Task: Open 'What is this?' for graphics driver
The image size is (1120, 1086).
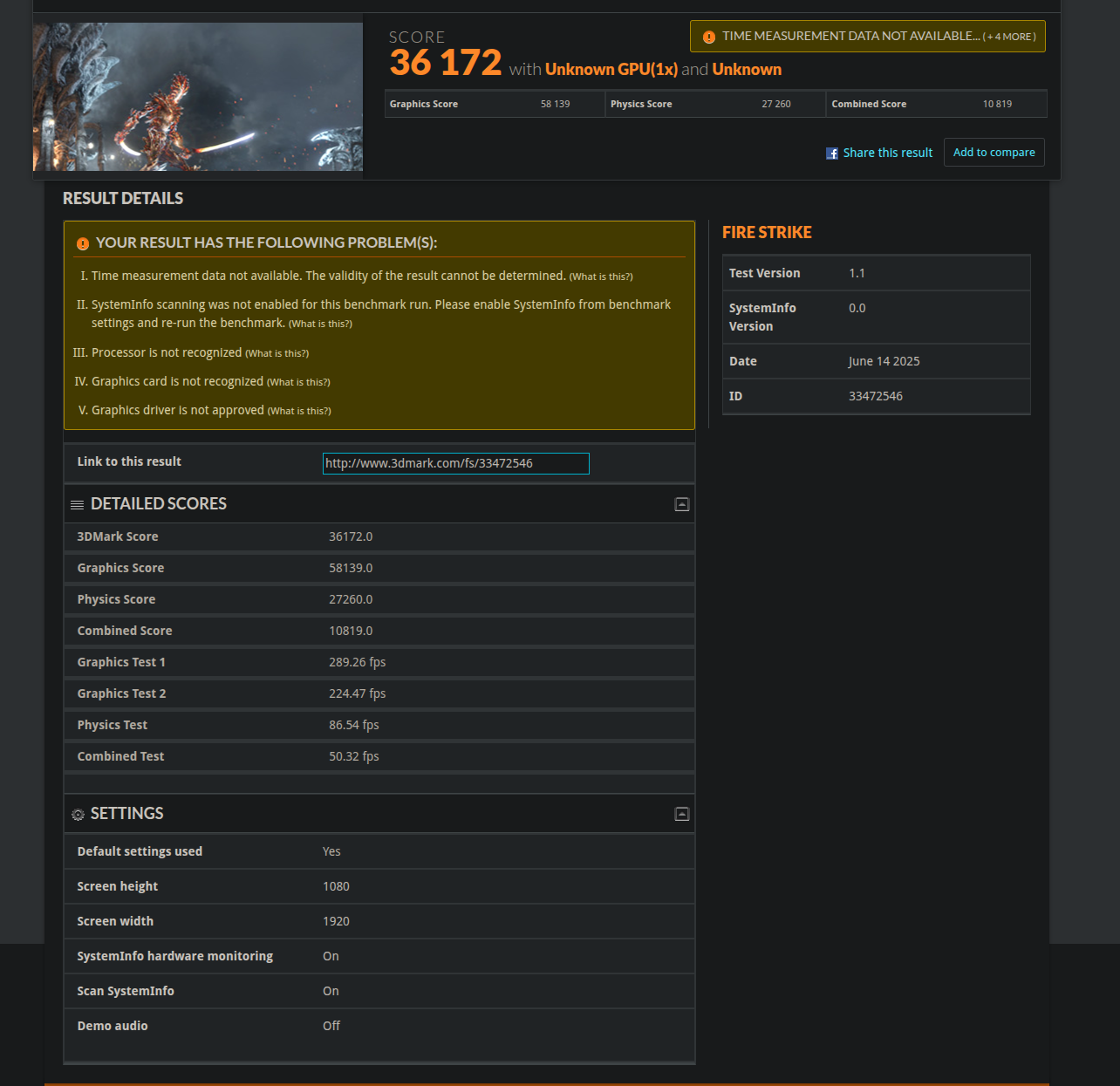Action: point(299,411)
